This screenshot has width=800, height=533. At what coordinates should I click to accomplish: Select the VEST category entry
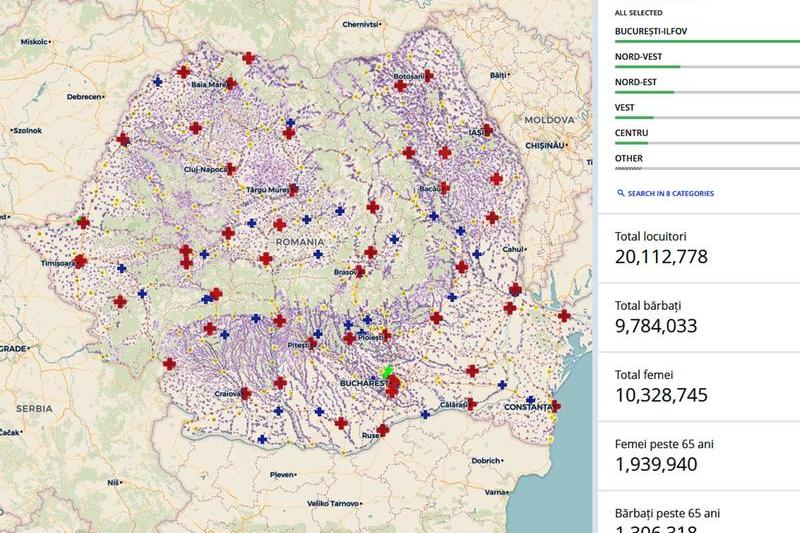624,107
